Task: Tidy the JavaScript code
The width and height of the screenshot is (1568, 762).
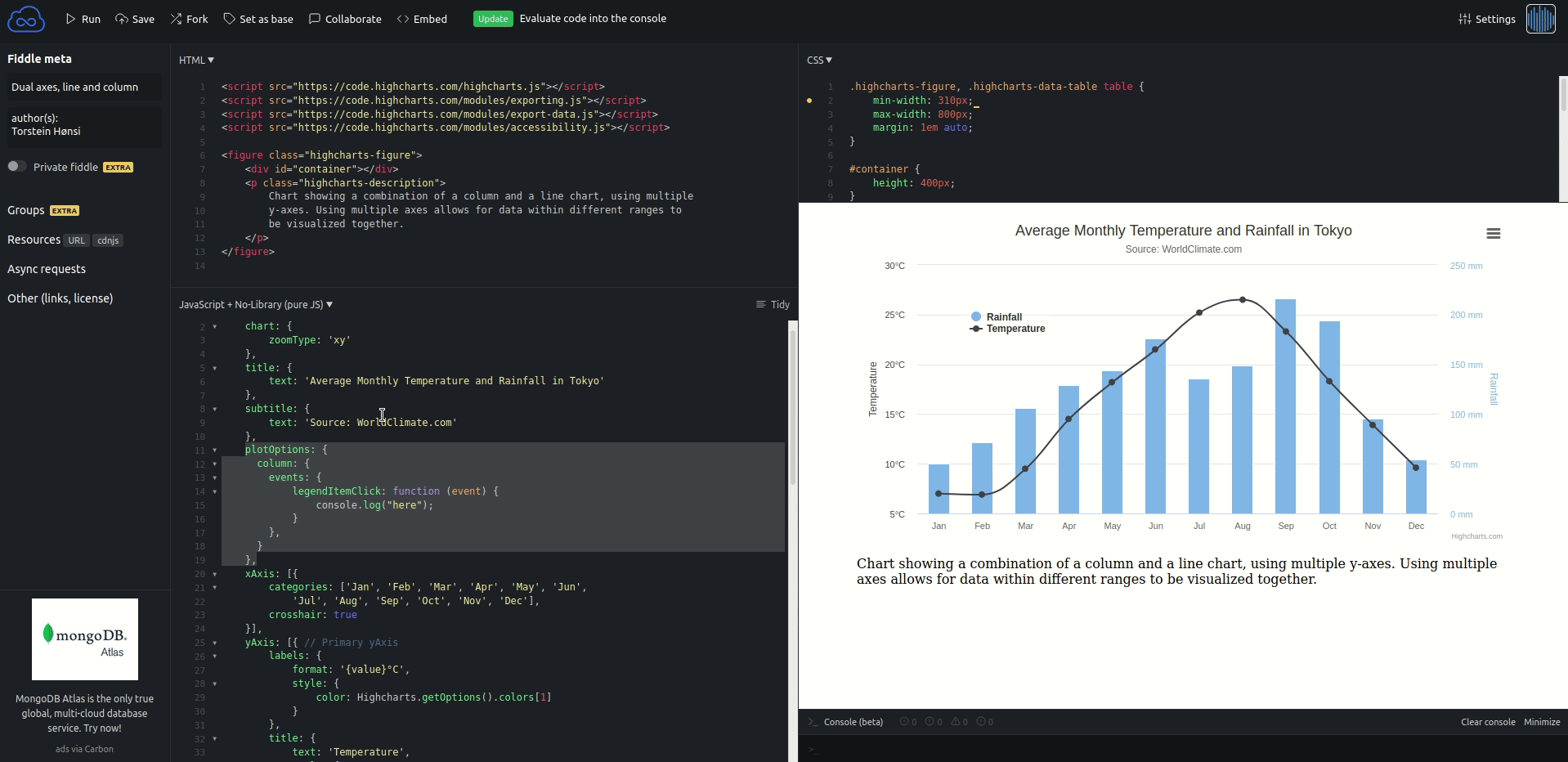Action: click(x=773, y=304)
